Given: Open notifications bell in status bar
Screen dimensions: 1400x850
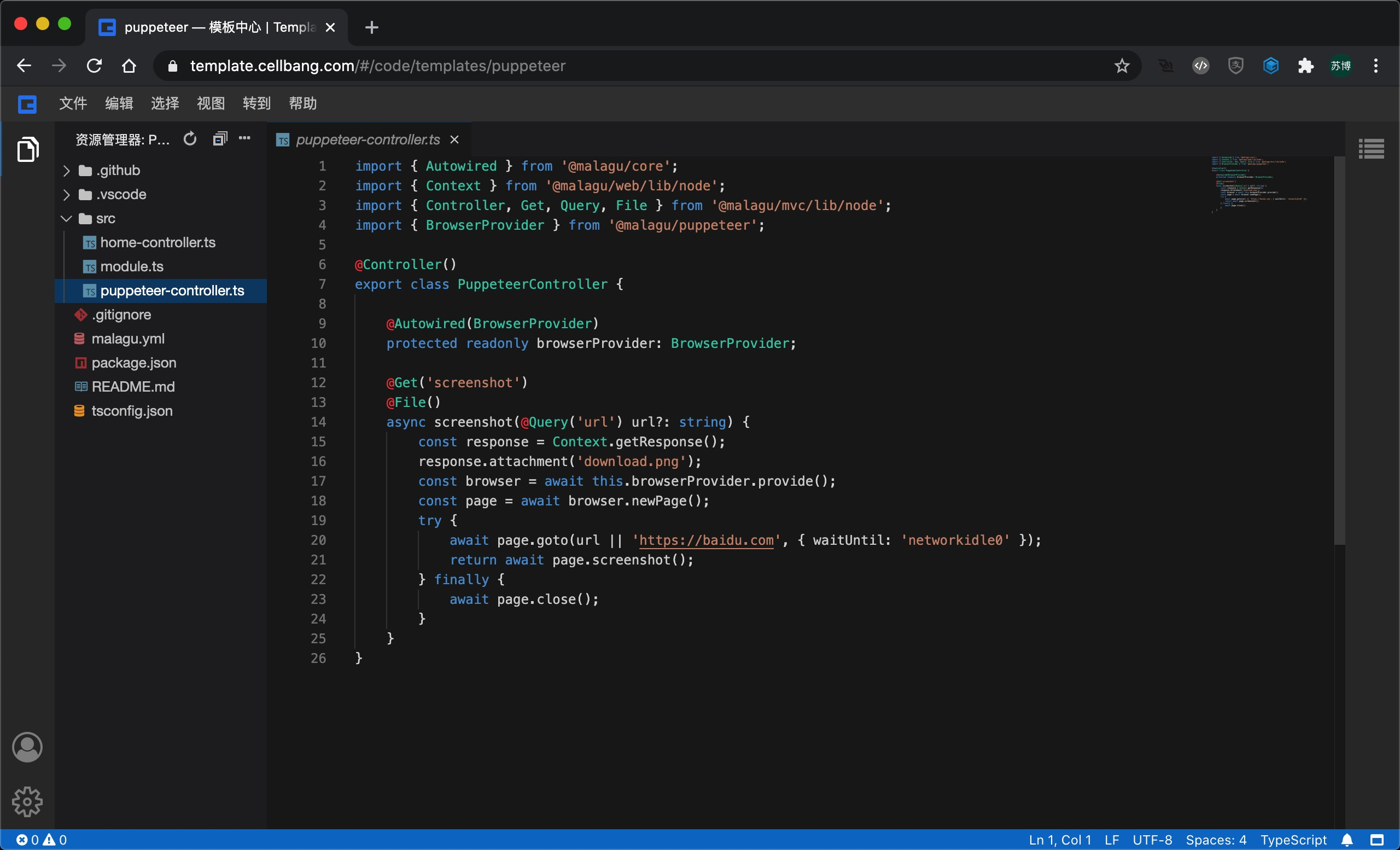Looking at the screenshot, I should (x=1347, y=840).
